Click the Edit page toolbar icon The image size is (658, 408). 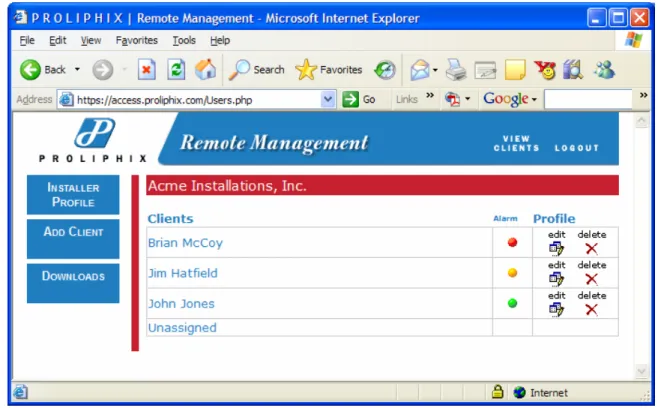[485, 70]
